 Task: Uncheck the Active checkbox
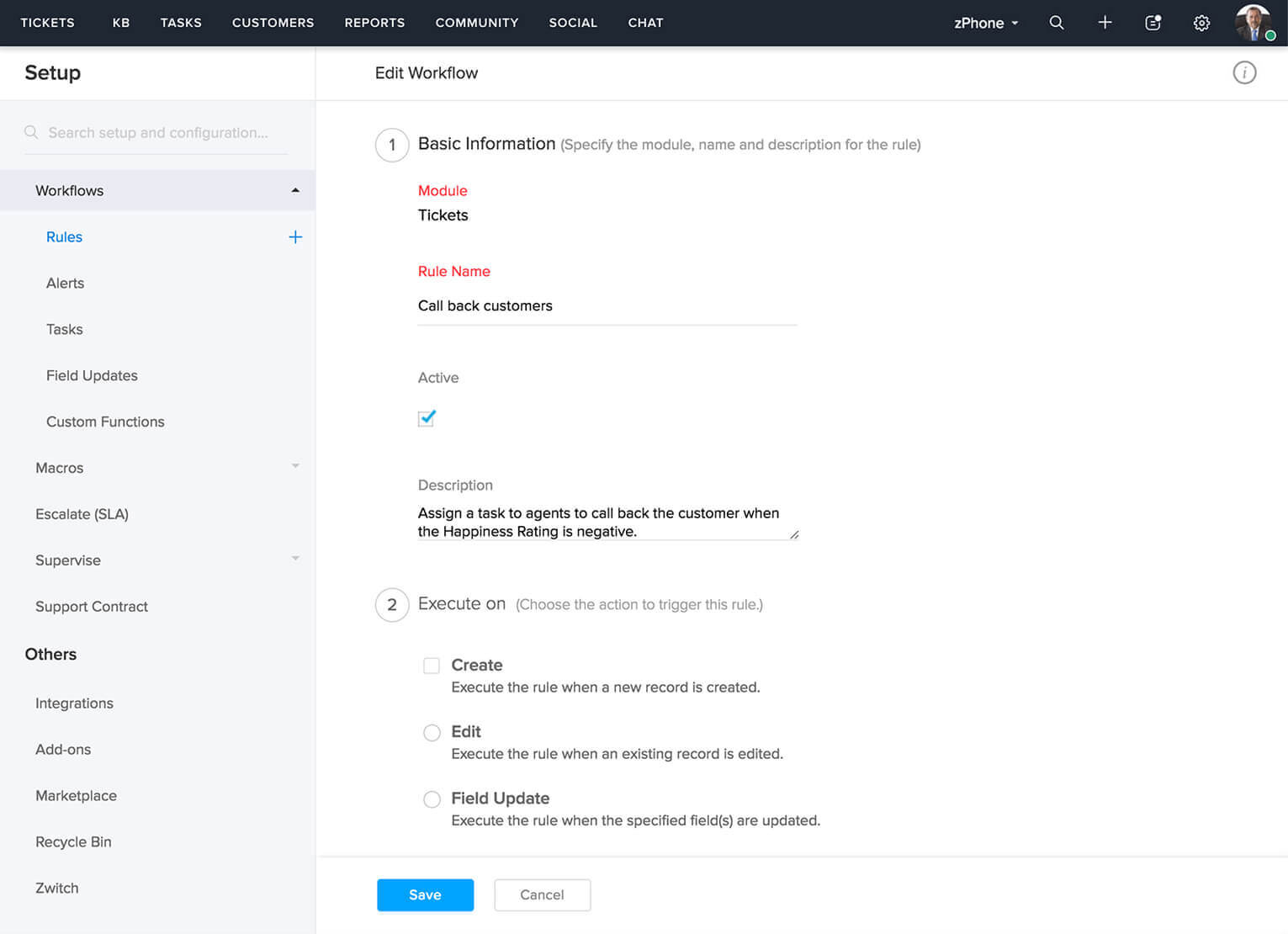pos(427,418)
